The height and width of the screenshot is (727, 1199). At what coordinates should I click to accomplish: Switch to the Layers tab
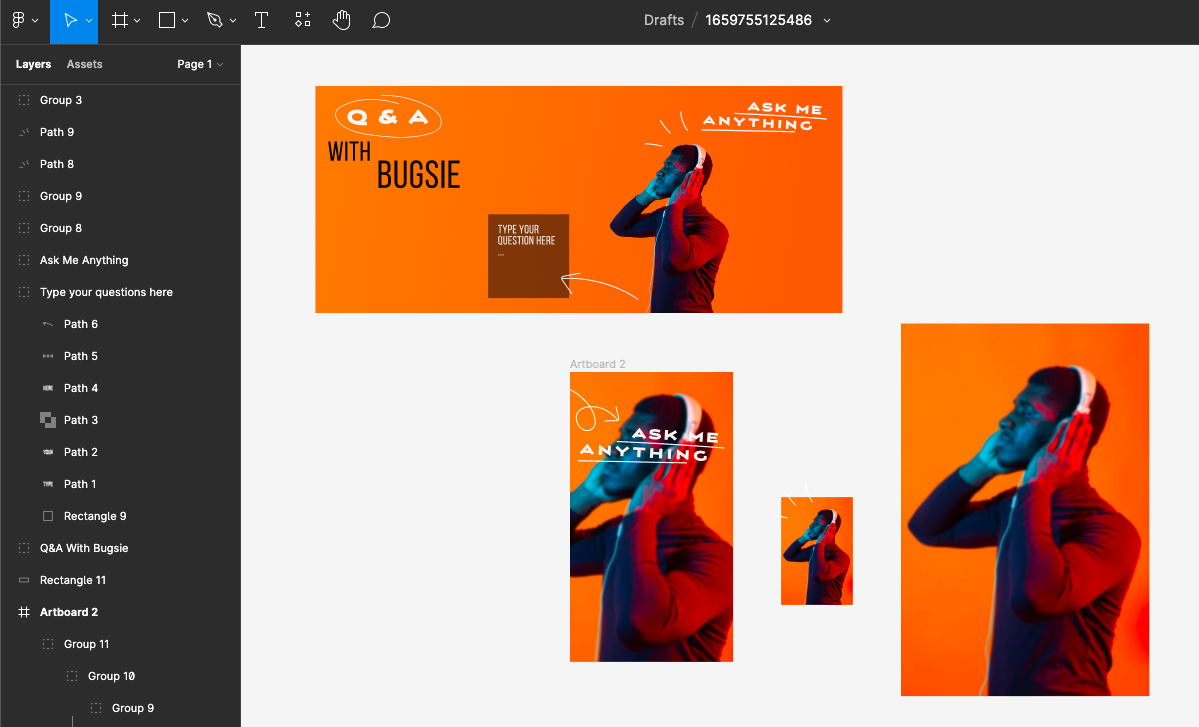pyautogui.click(x=33, y=64)
